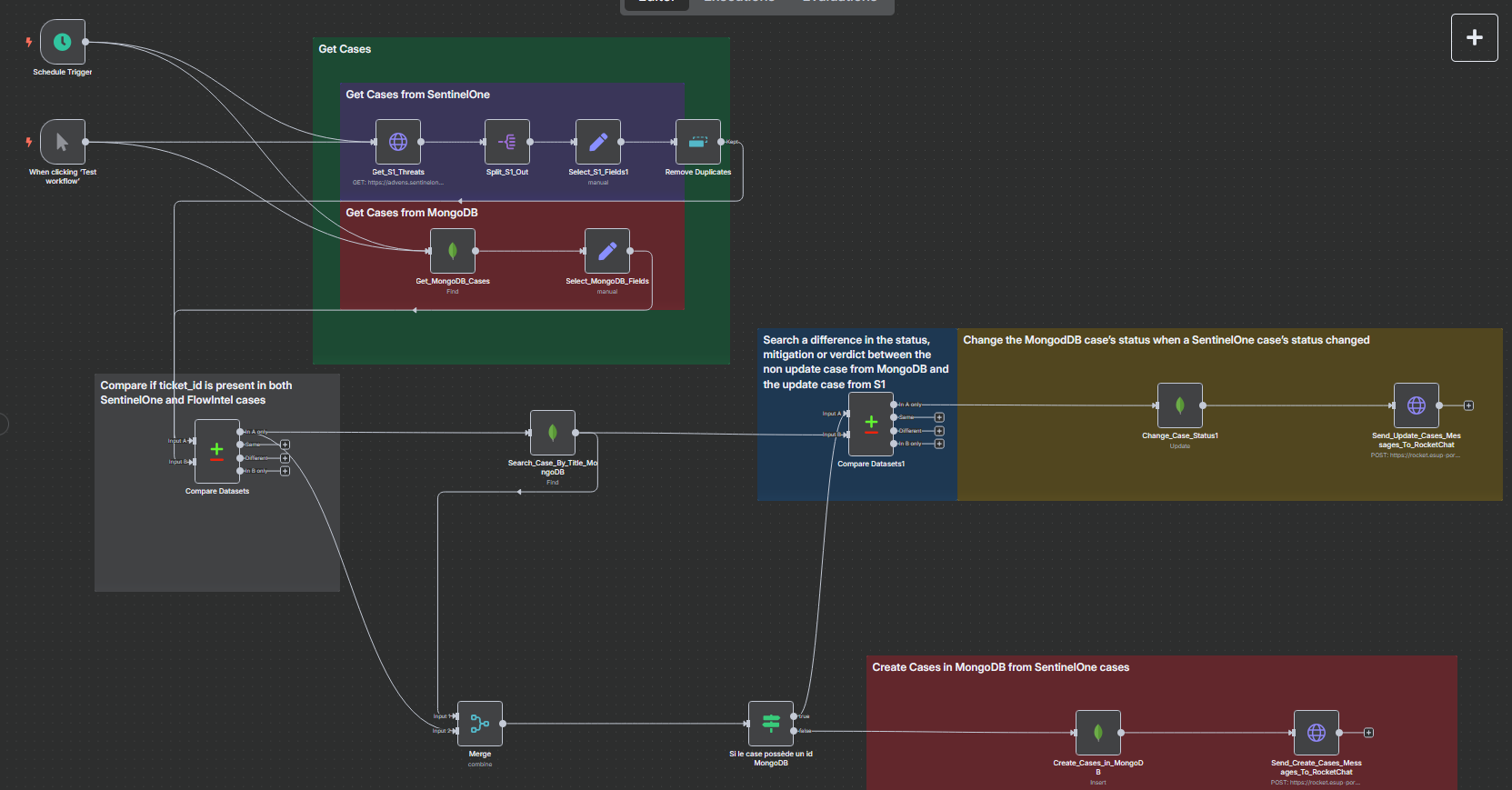Open the Select_S1_Fields1 edit node
Image resolution: width=1512 pixels, height=790 pixels.
coord(598,142)
